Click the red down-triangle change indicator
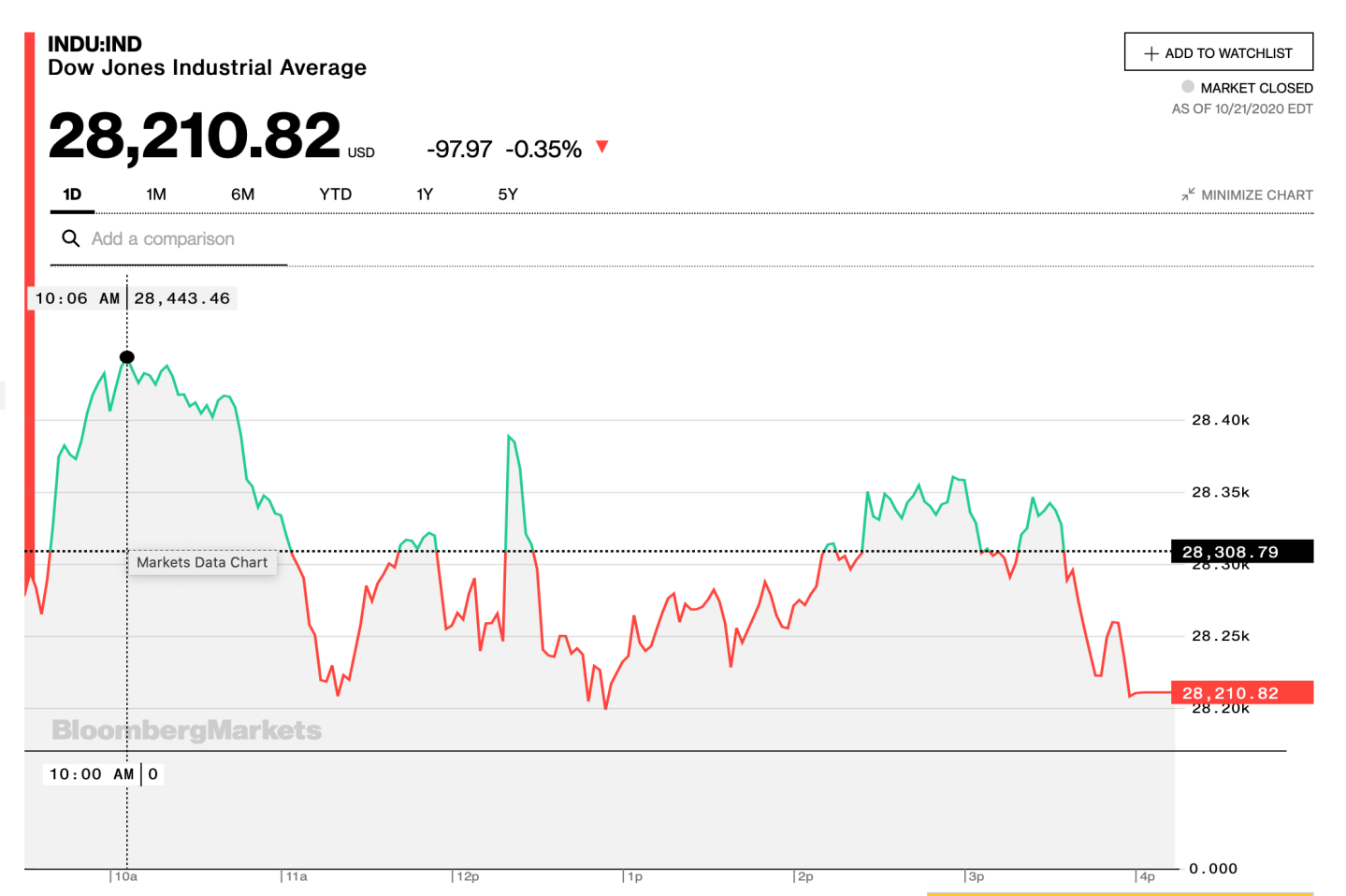1346x896 pixels. tap(602, 147)
